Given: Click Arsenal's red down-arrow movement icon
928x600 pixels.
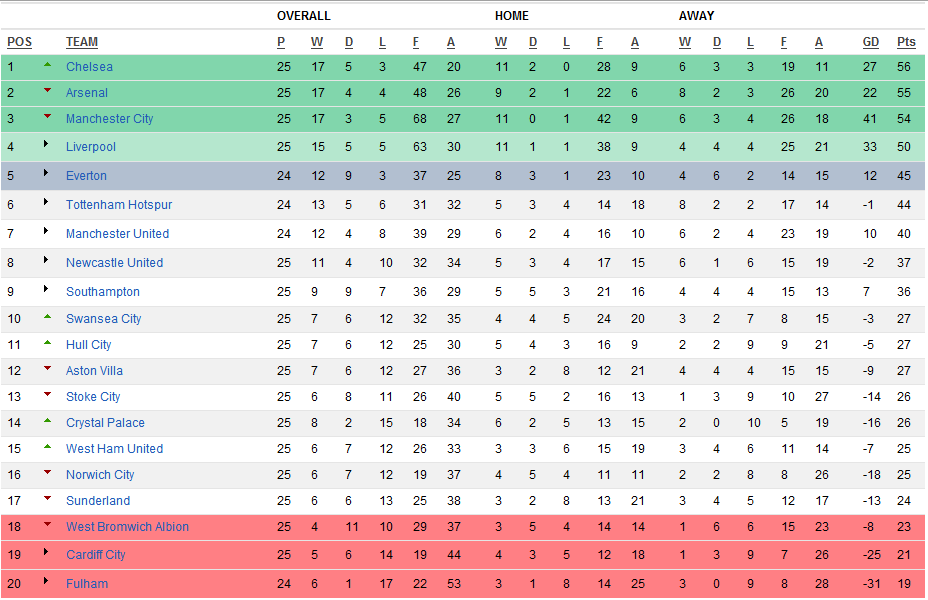Looking at the screenshot, I should click(x=47, y=90).
